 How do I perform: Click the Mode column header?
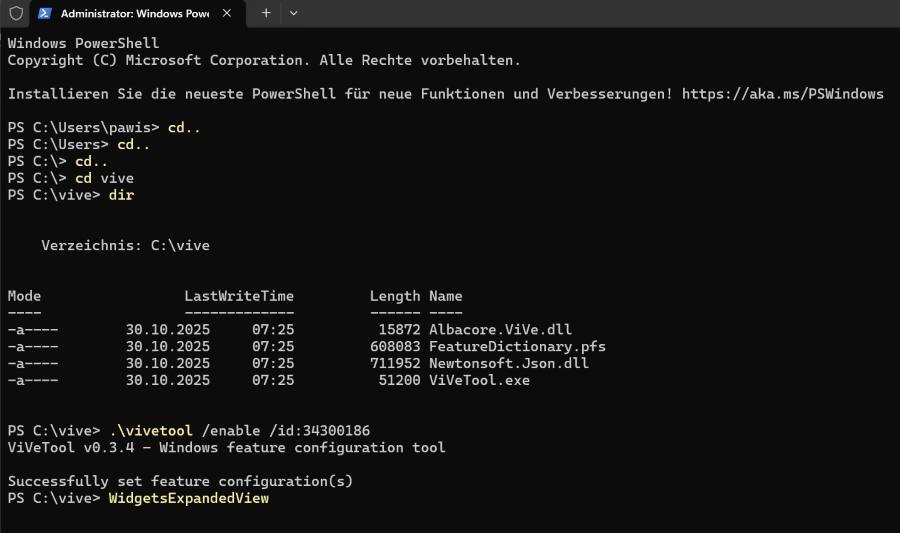25,296
